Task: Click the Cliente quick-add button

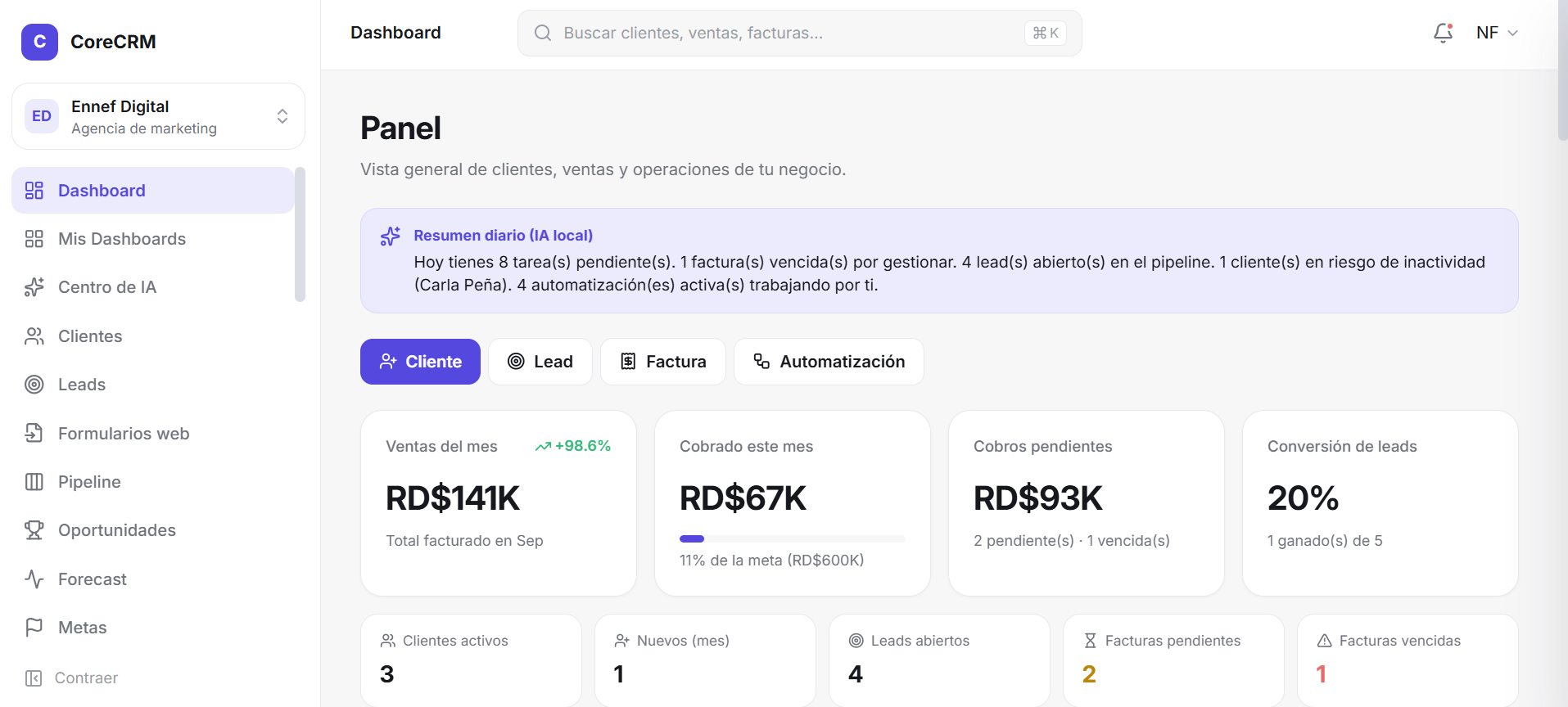Action: (x=420, y=362)
